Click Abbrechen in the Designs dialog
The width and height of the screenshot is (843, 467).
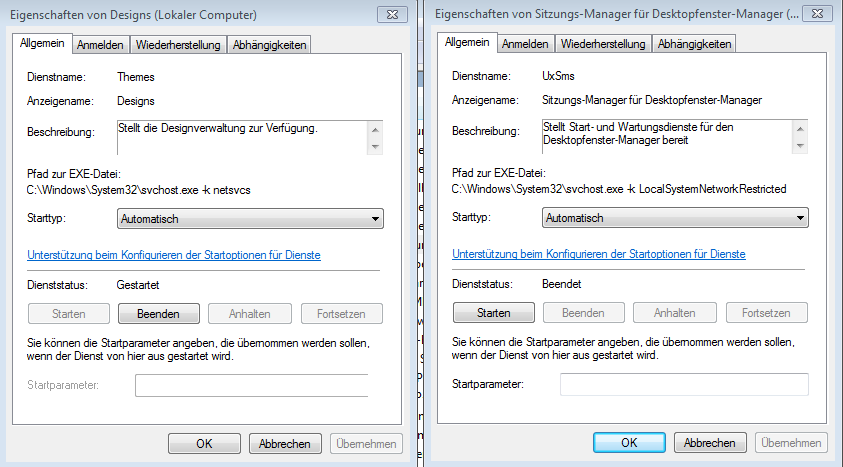tap(285, 443)
